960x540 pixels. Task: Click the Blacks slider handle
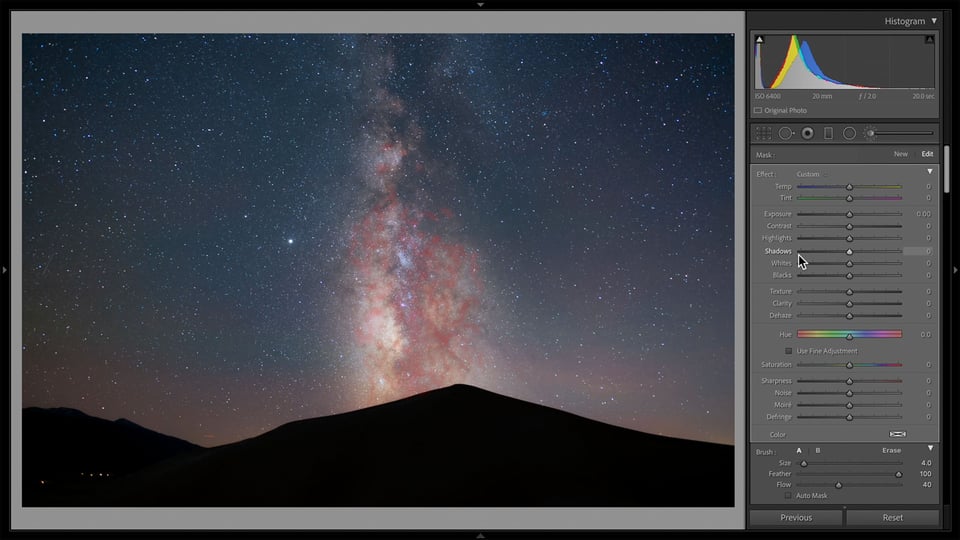click(849, 276)
